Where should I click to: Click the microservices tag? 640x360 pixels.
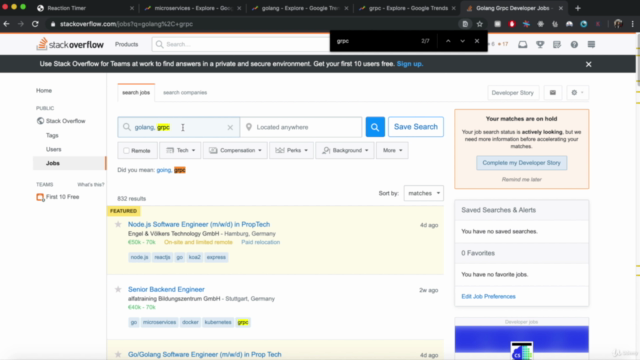[159, 322]
